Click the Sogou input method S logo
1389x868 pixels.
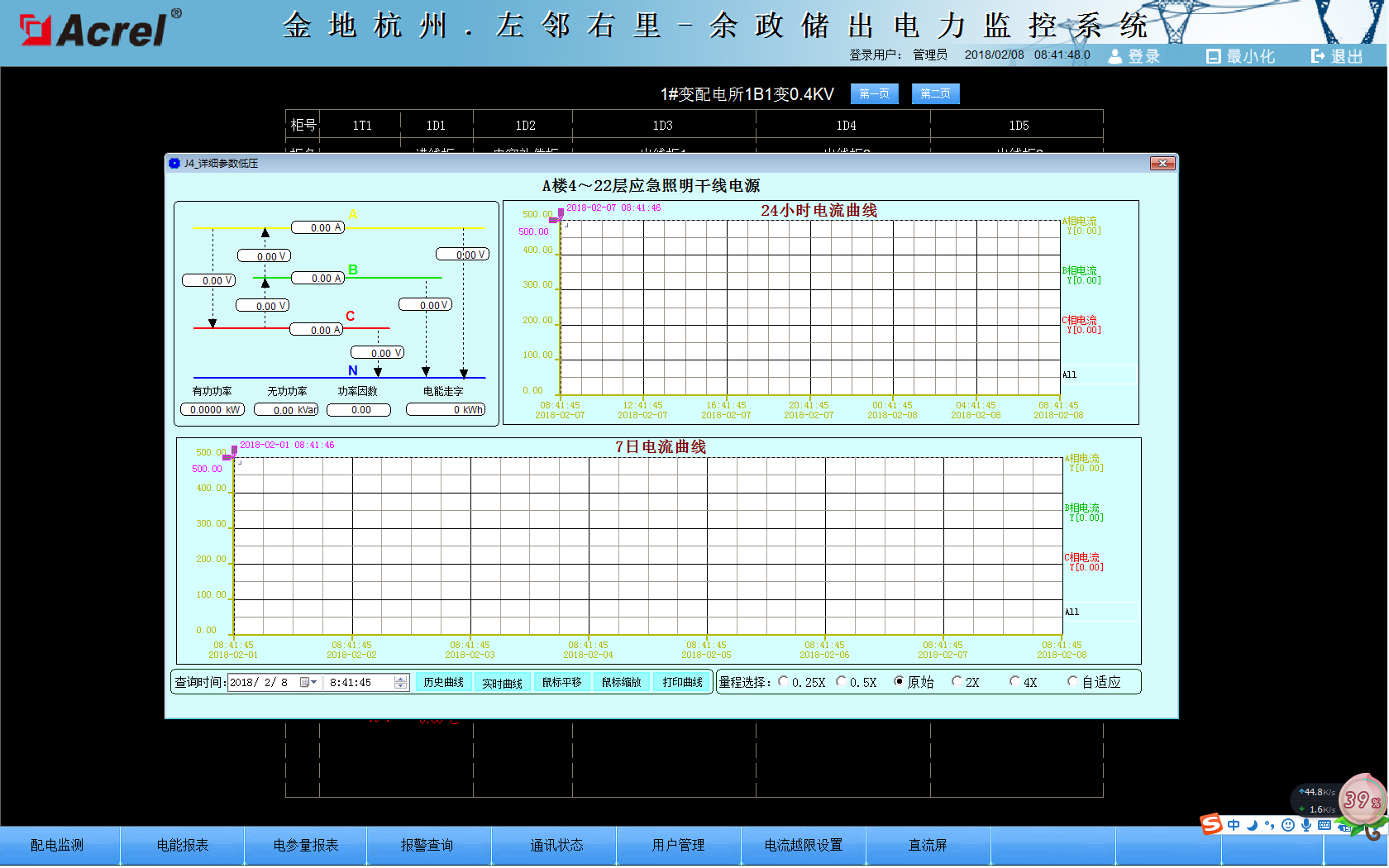(x=1211, y=824)
